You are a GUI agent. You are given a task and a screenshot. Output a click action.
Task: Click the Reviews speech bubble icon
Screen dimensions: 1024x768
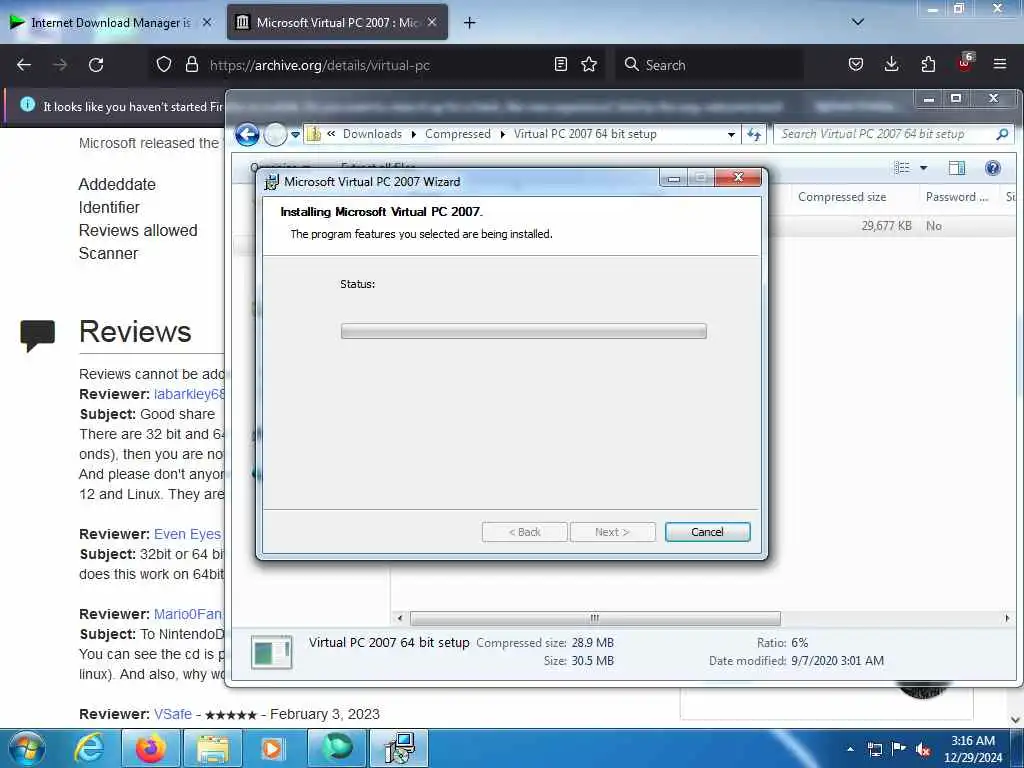pos(37,335)
